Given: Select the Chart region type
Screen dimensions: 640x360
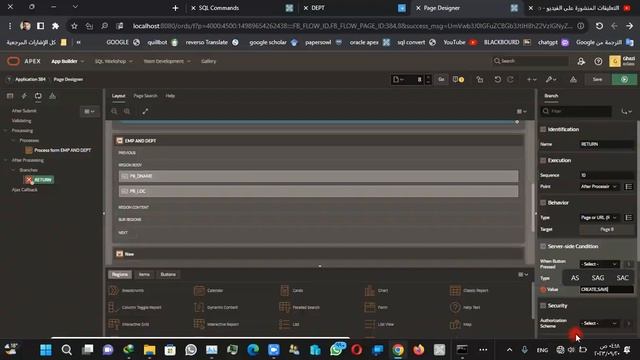Looking at the screenshot, I should coord(376,291).
